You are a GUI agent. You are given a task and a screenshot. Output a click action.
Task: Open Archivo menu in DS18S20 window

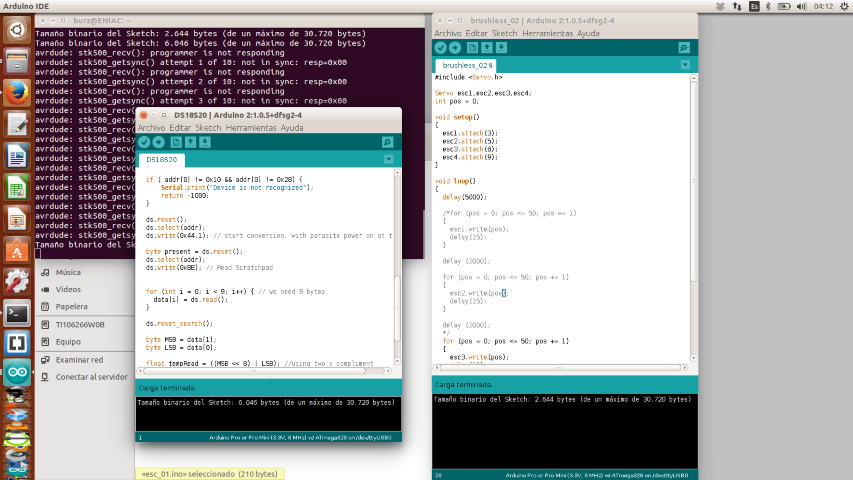(x=151, y=128)
